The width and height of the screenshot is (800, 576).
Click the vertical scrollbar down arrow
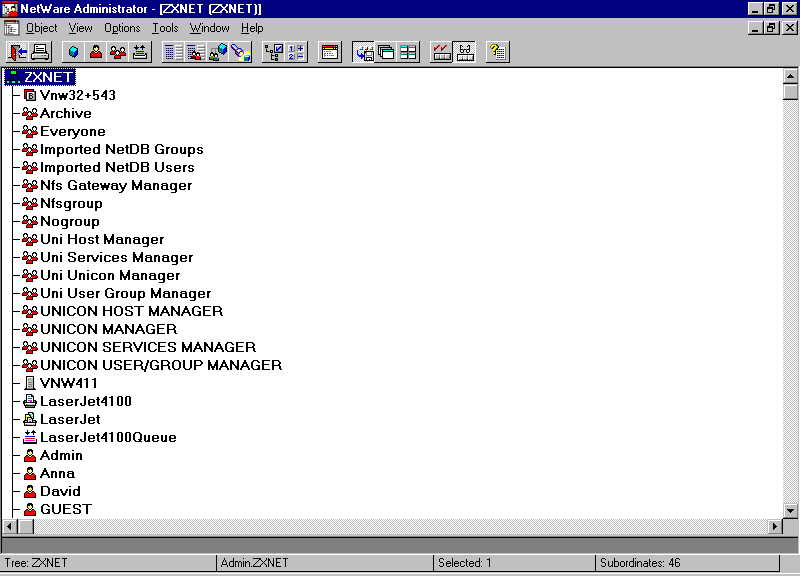790,510
